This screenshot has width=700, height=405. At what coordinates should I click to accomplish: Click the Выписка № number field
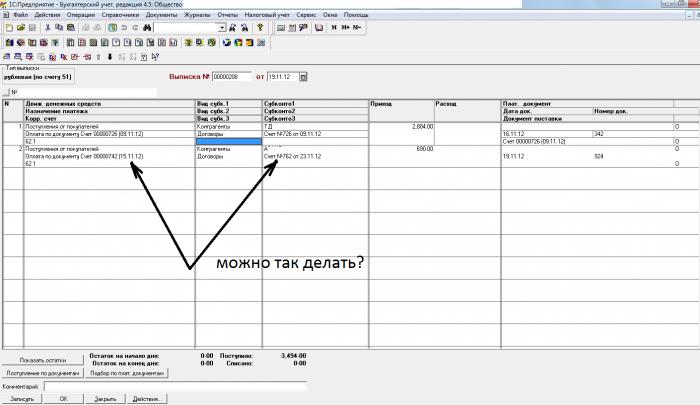click(x=232, y=77)
